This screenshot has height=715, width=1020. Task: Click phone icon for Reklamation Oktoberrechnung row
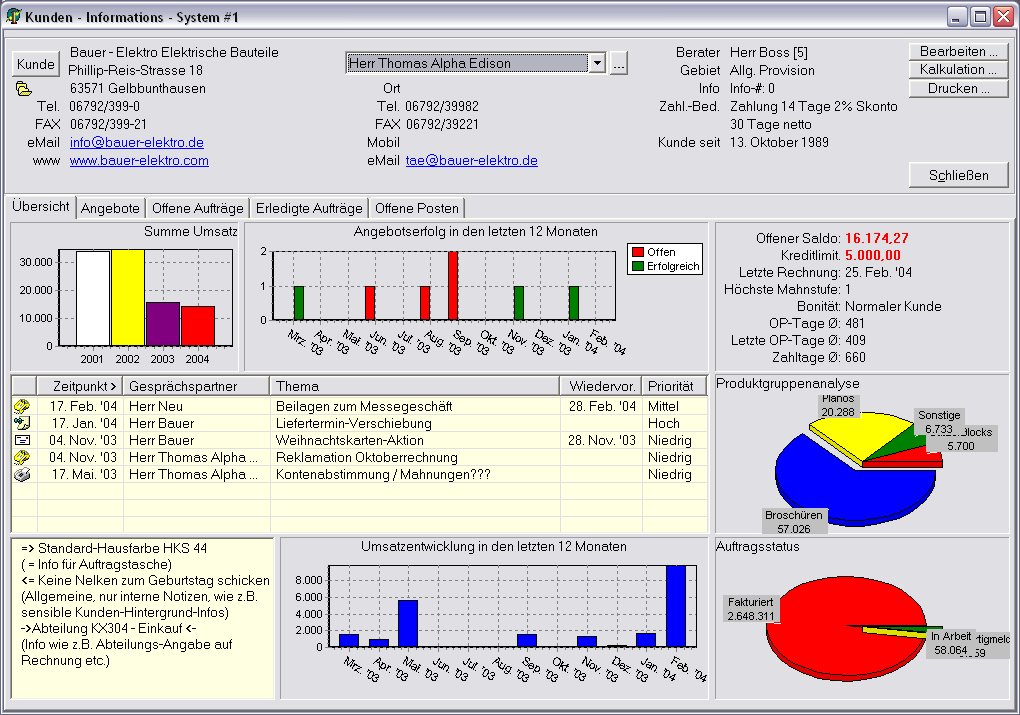[23, 457]
